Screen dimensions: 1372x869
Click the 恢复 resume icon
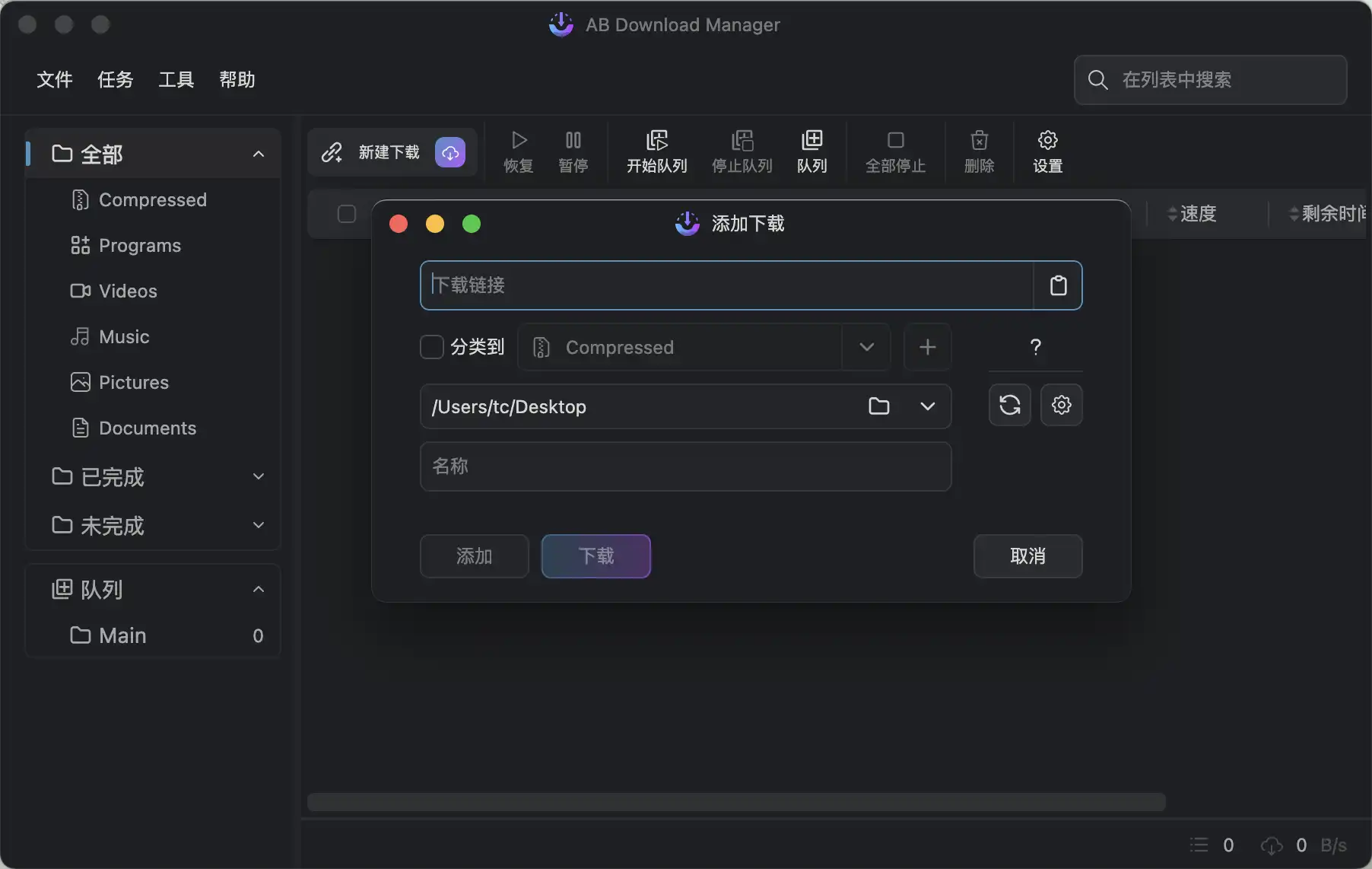519,140
